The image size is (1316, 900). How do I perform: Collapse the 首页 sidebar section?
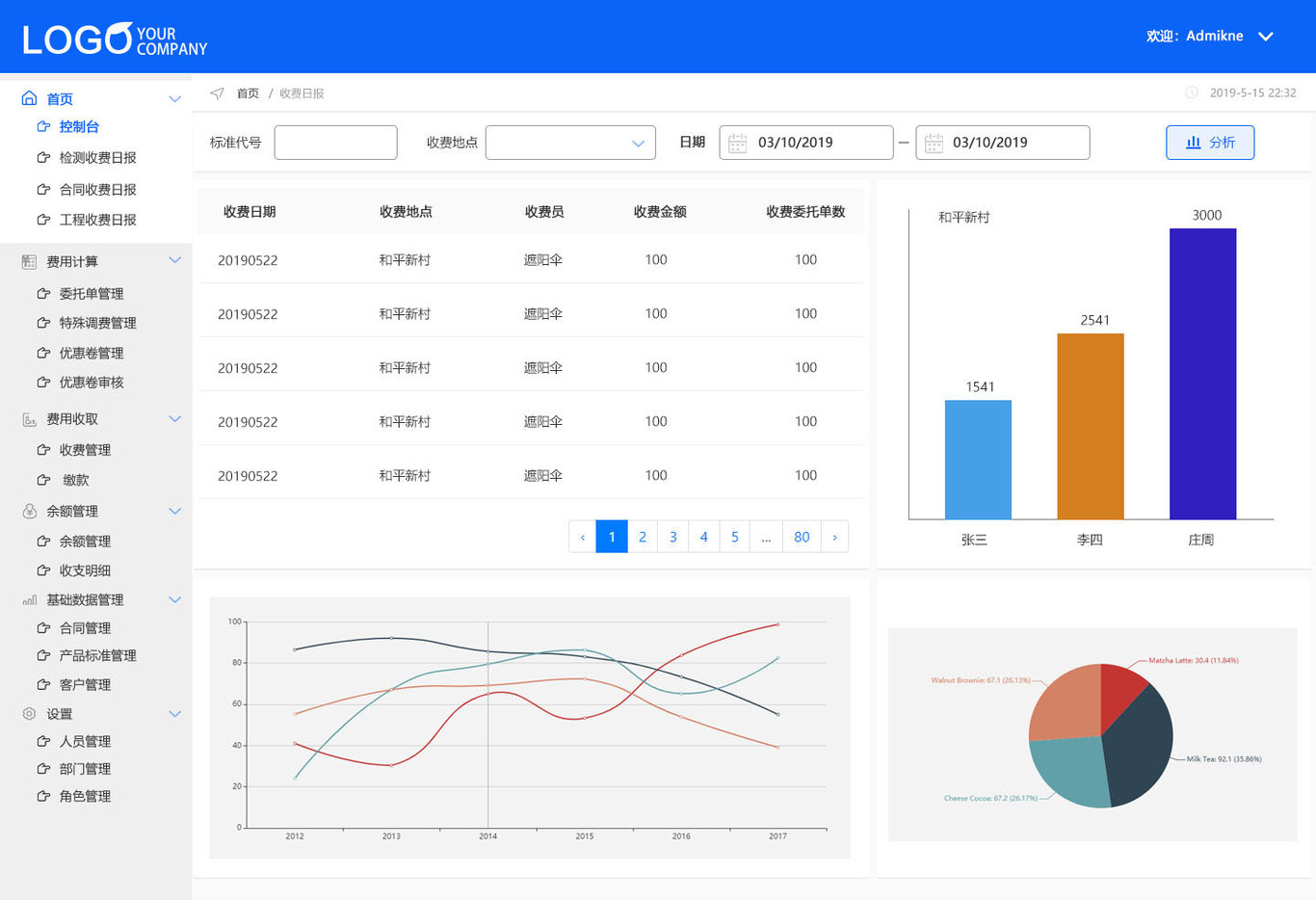[x=174, y=98]
